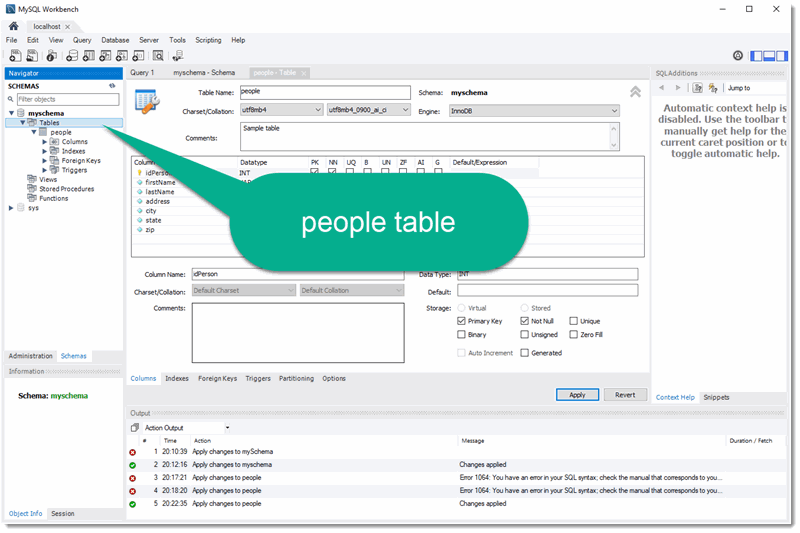
Task: Open the Snippets tab
Action: pyautogui.click(x=716, y=397)
